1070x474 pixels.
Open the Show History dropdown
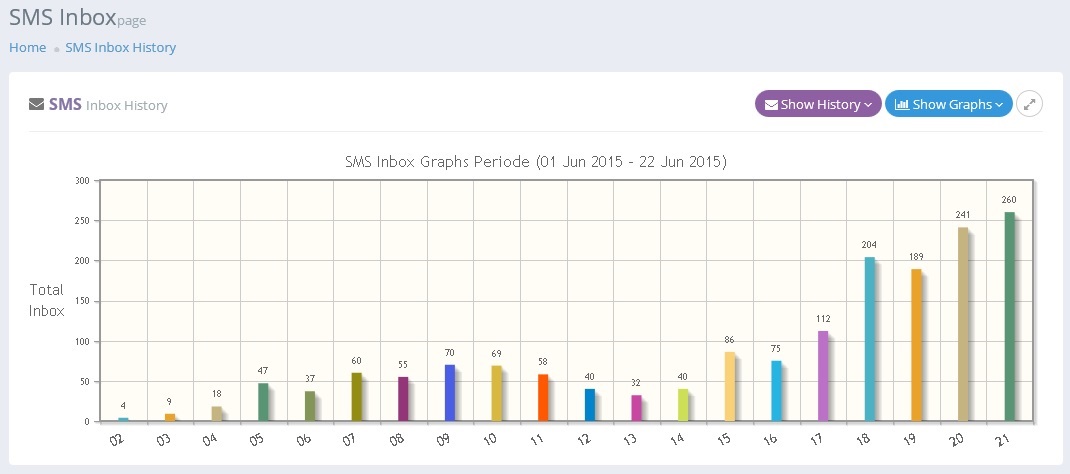[x=818, y=104]
